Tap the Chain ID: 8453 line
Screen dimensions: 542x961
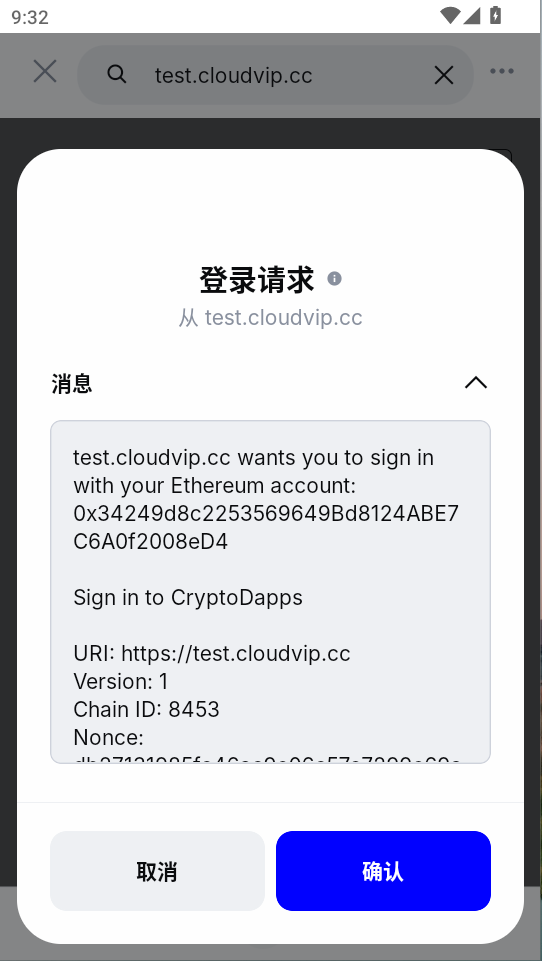[x=147, y=709]
